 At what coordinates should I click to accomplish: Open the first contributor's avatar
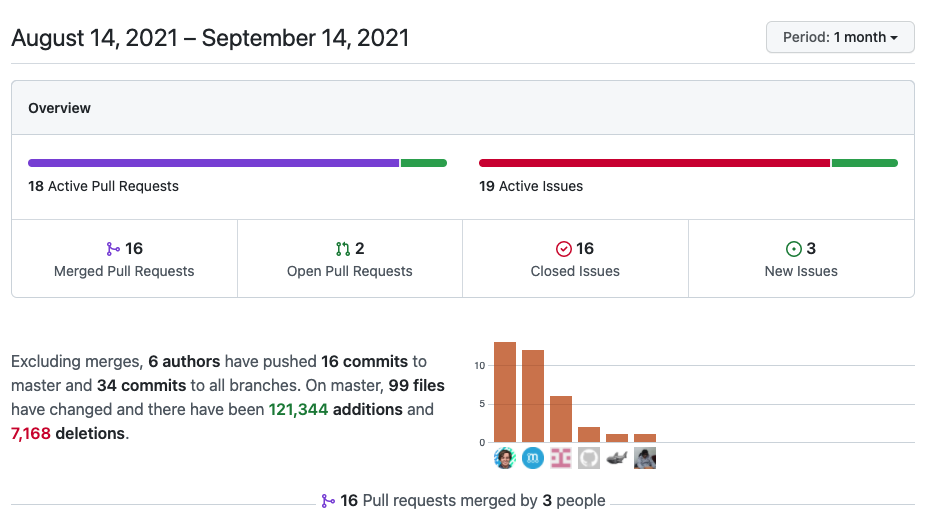(x=505, y=458)
